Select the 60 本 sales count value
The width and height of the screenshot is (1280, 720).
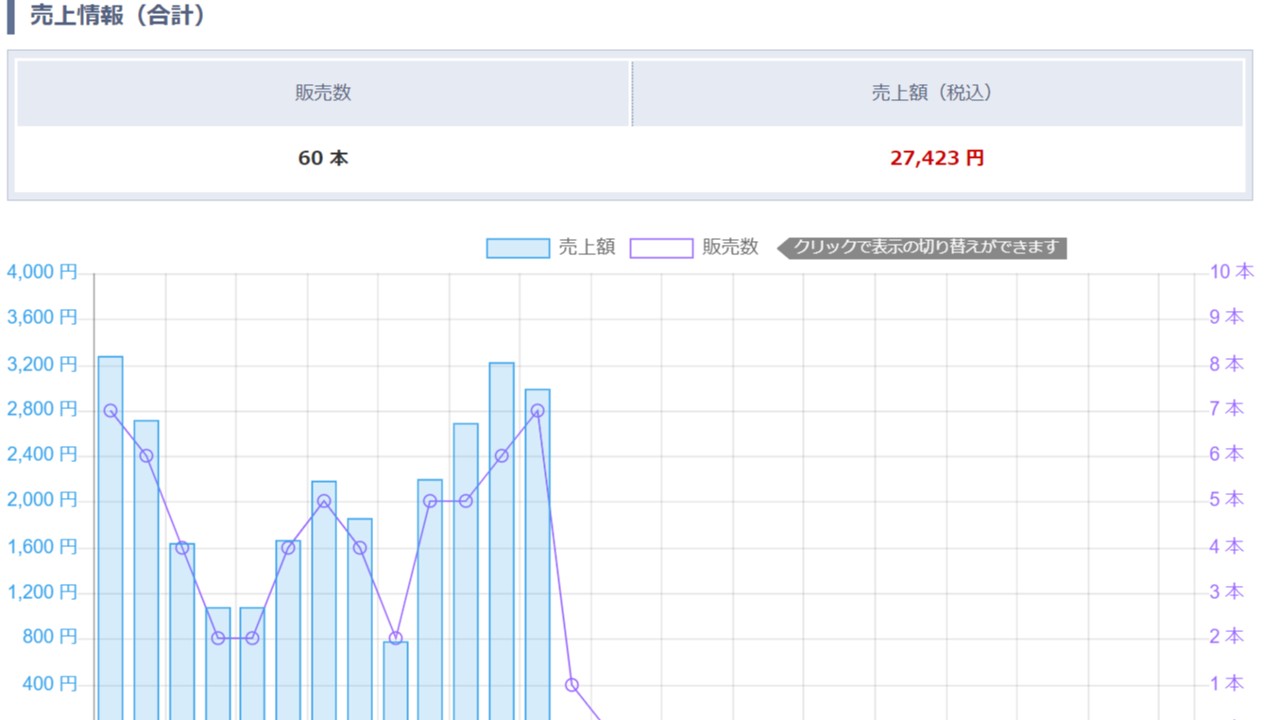[323, 158]
